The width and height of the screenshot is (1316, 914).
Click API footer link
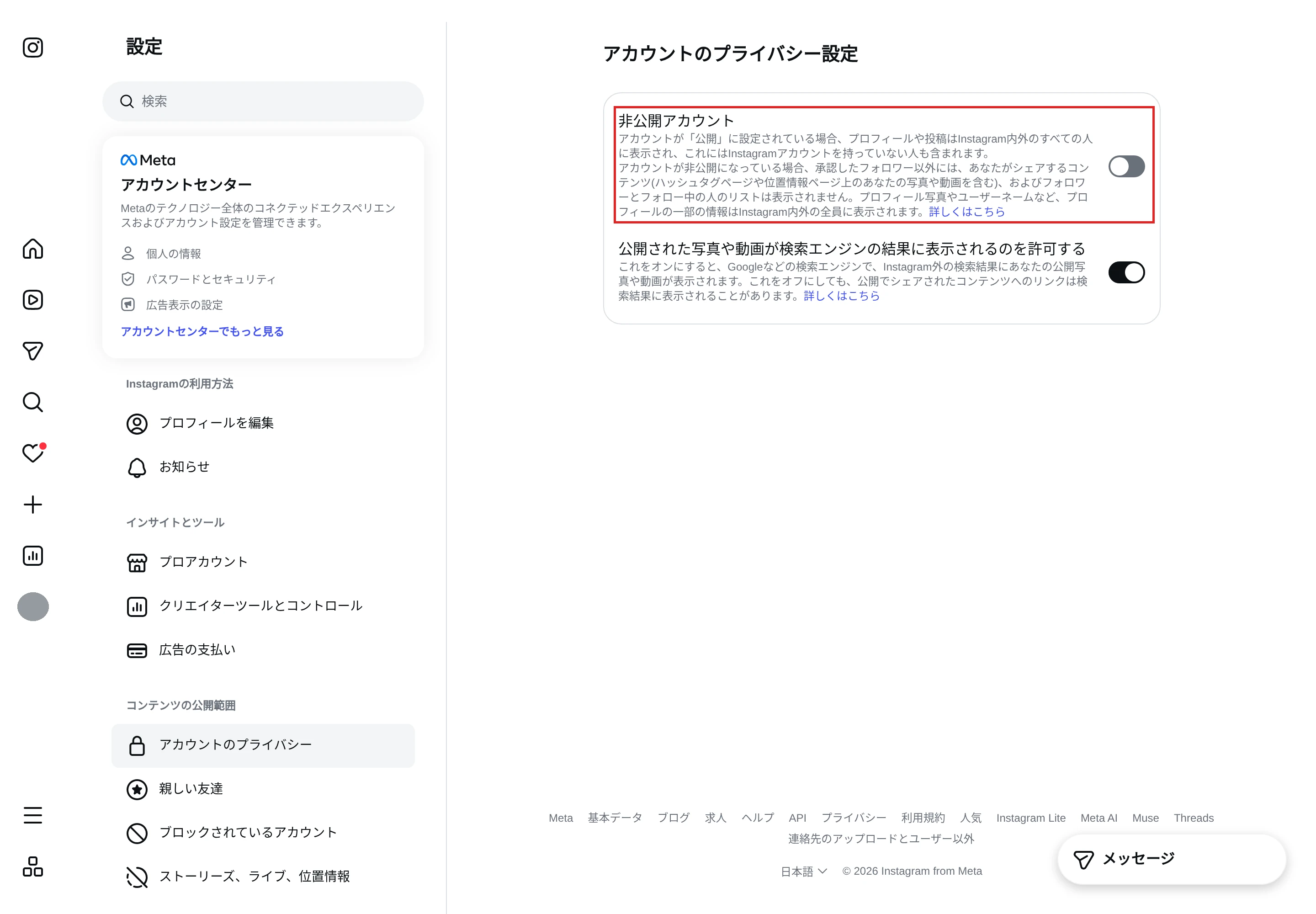pos(797,818)
